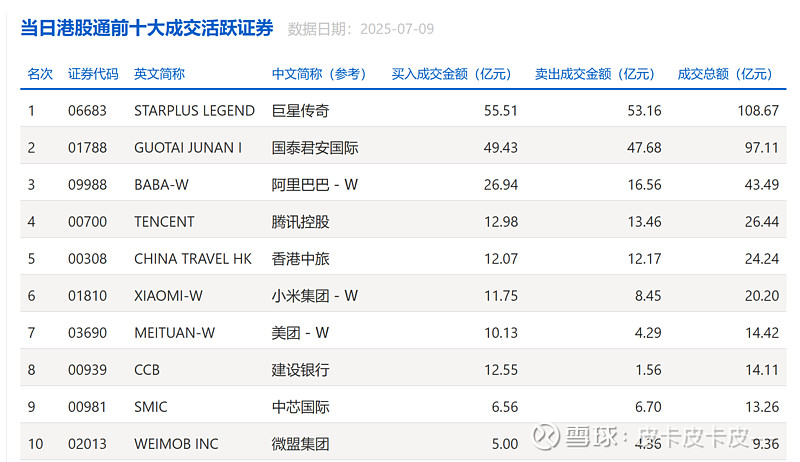
Task: Click total turnover 26.44
Action: pos(762,222)
